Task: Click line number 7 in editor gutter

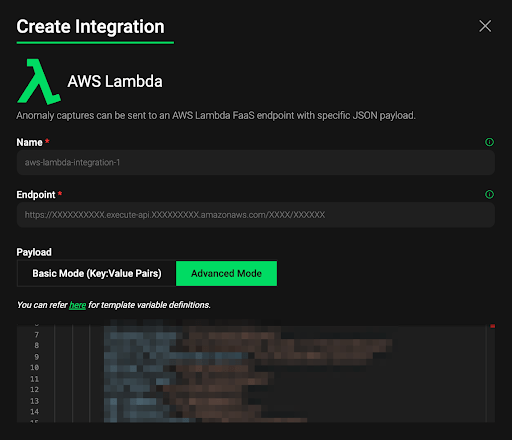Action: coord(37,335)
